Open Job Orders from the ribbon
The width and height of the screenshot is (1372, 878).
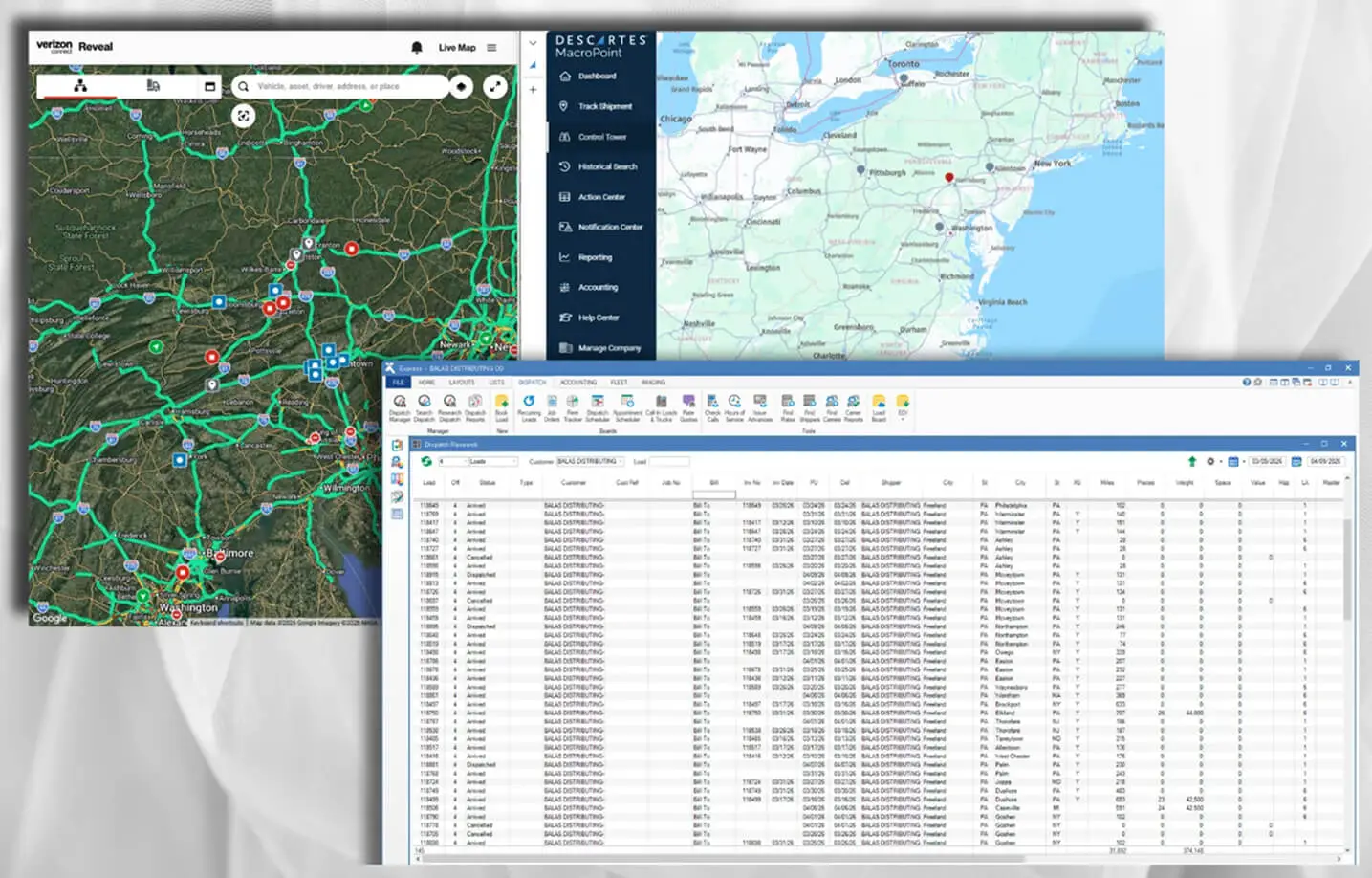(552, 408)
